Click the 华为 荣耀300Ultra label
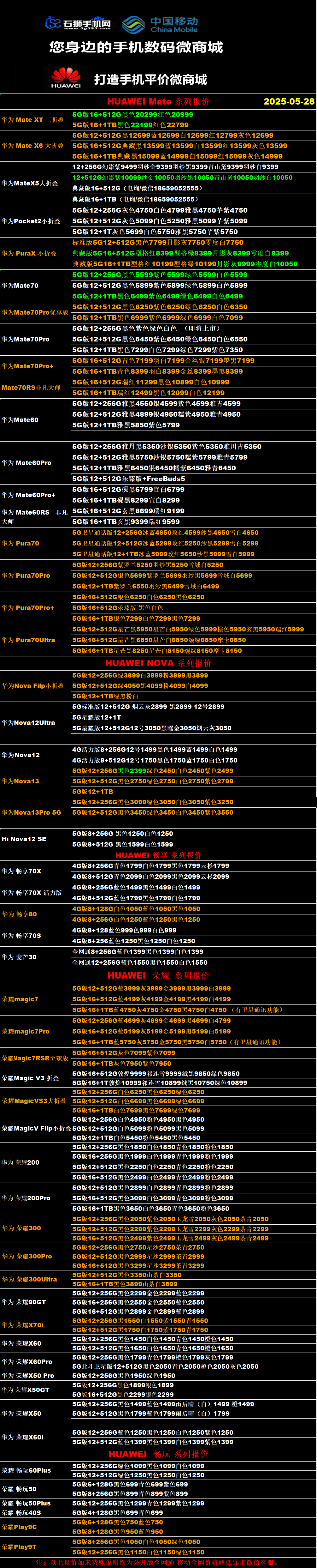The height and width of the screenshot is (1568, 317). [29, 1279]
